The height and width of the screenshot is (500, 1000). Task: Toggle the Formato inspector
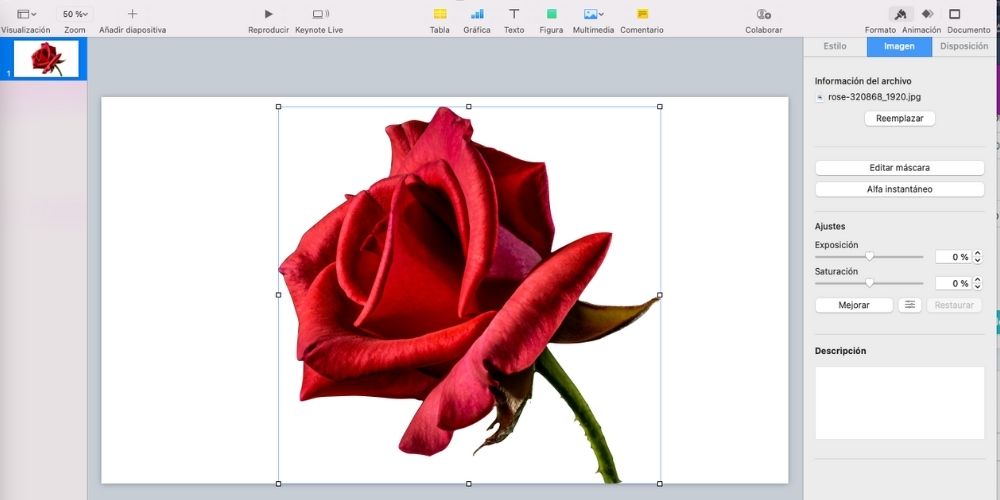click(x=901, y=14)
